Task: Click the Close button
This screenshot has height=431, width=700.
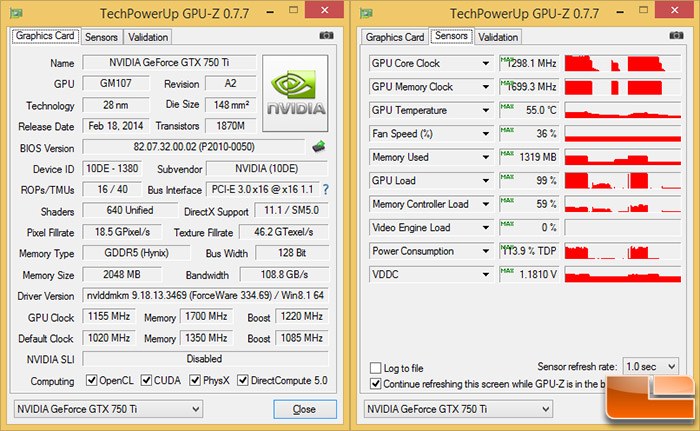Action: 304,409
